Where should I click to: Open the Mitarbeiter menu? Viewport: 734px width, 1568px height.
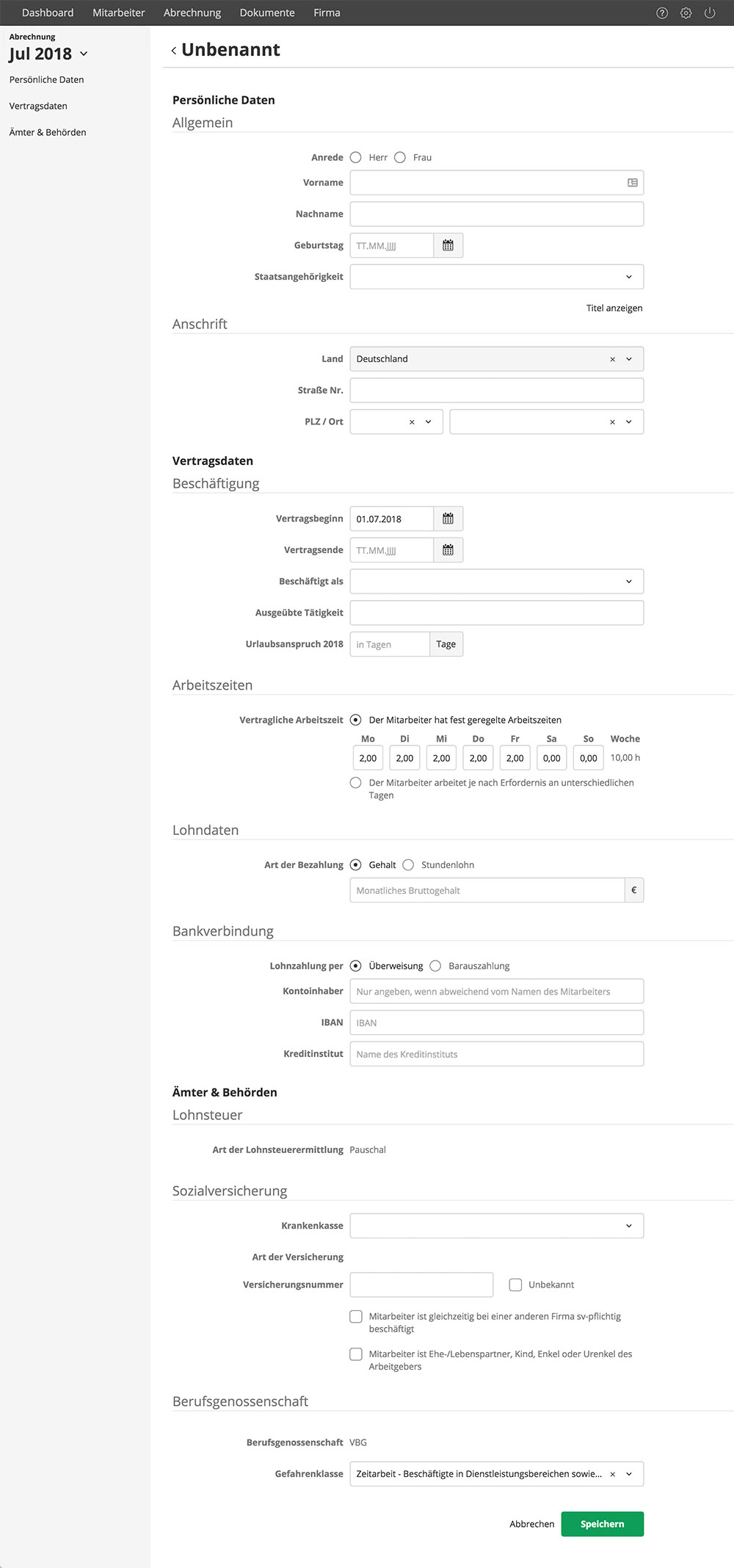119,12
